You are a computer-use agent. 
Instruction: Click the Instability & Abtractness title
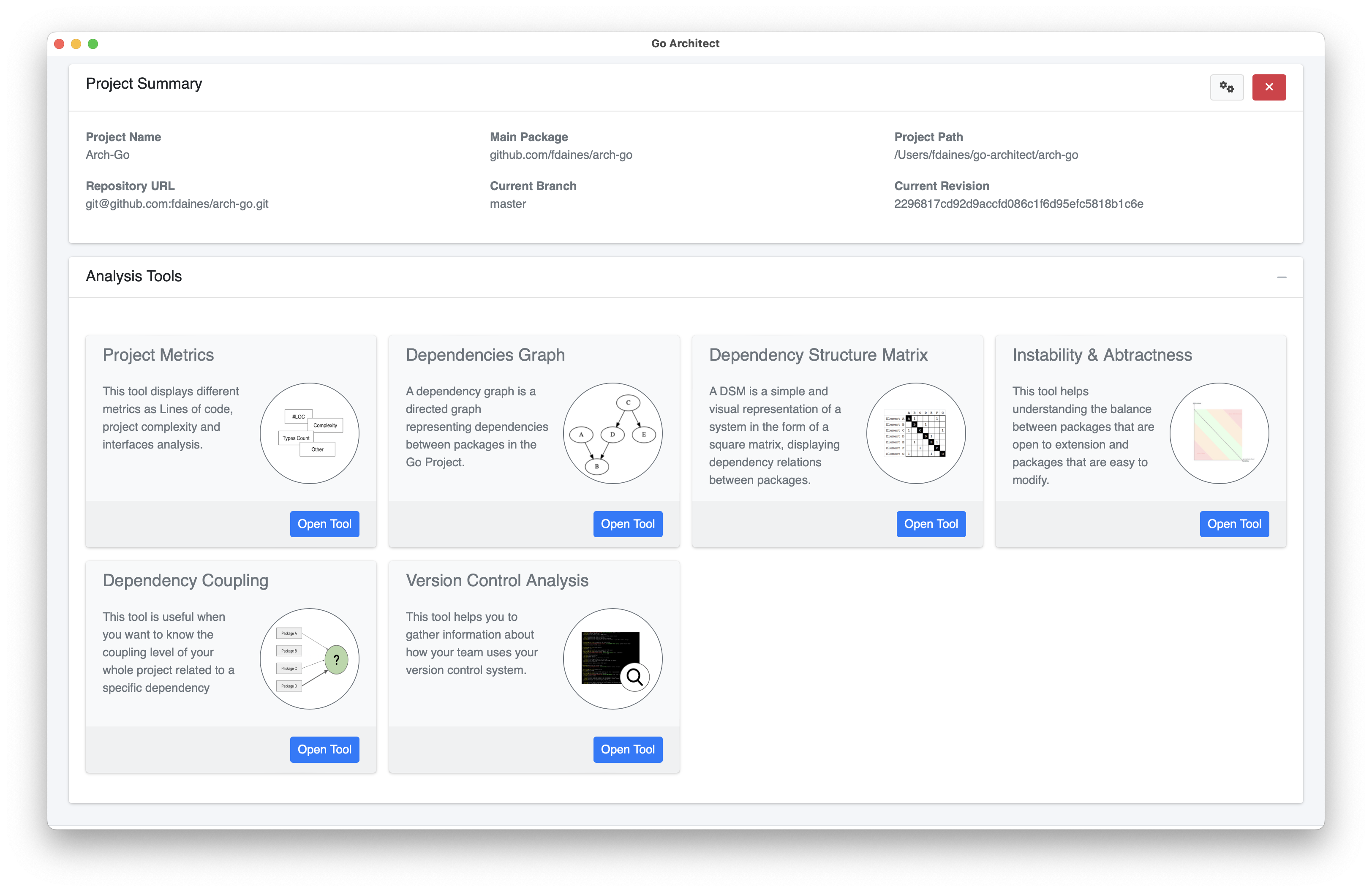1102,355
